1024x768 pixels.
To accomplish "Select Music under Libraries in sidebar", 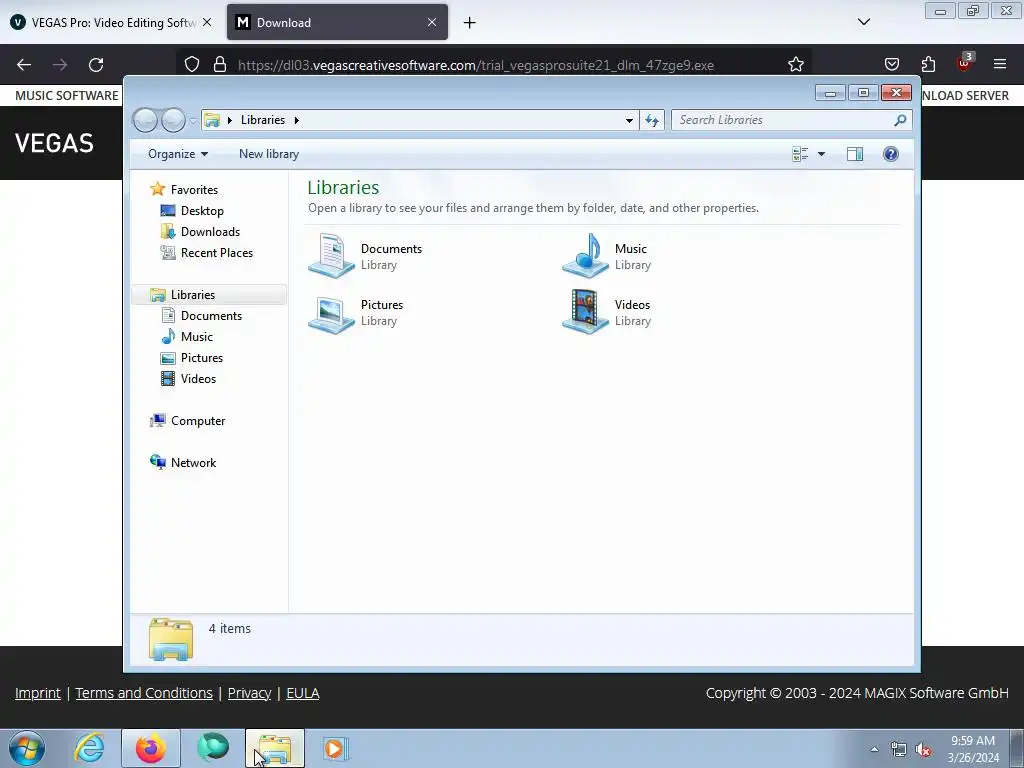I will (x=197, y=336).
